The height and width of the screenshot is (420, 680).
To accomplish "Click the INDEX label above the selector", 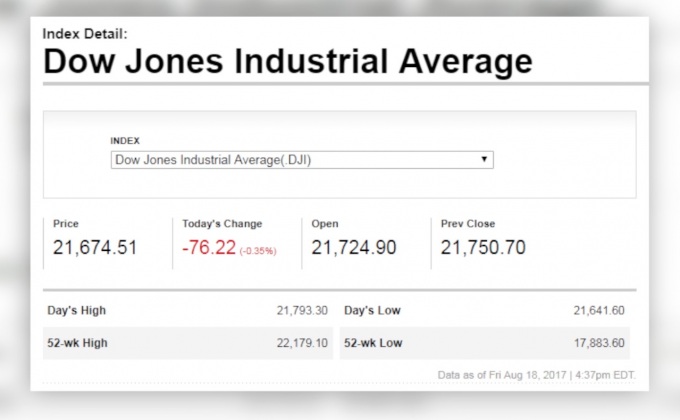I will tap(125, 141).
